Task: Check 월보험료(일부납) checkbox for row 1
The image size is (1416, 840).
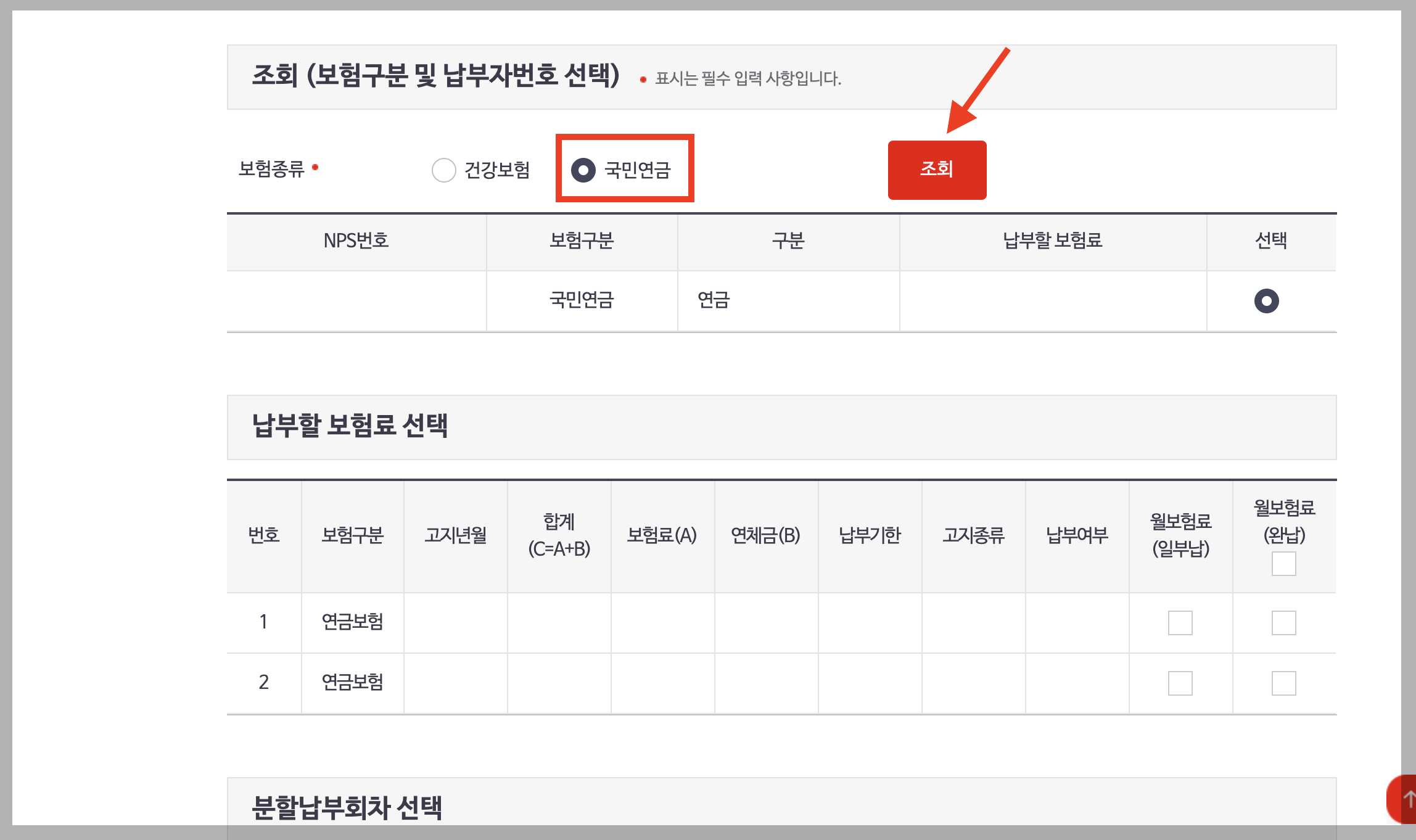Action: coord(1180,623)
